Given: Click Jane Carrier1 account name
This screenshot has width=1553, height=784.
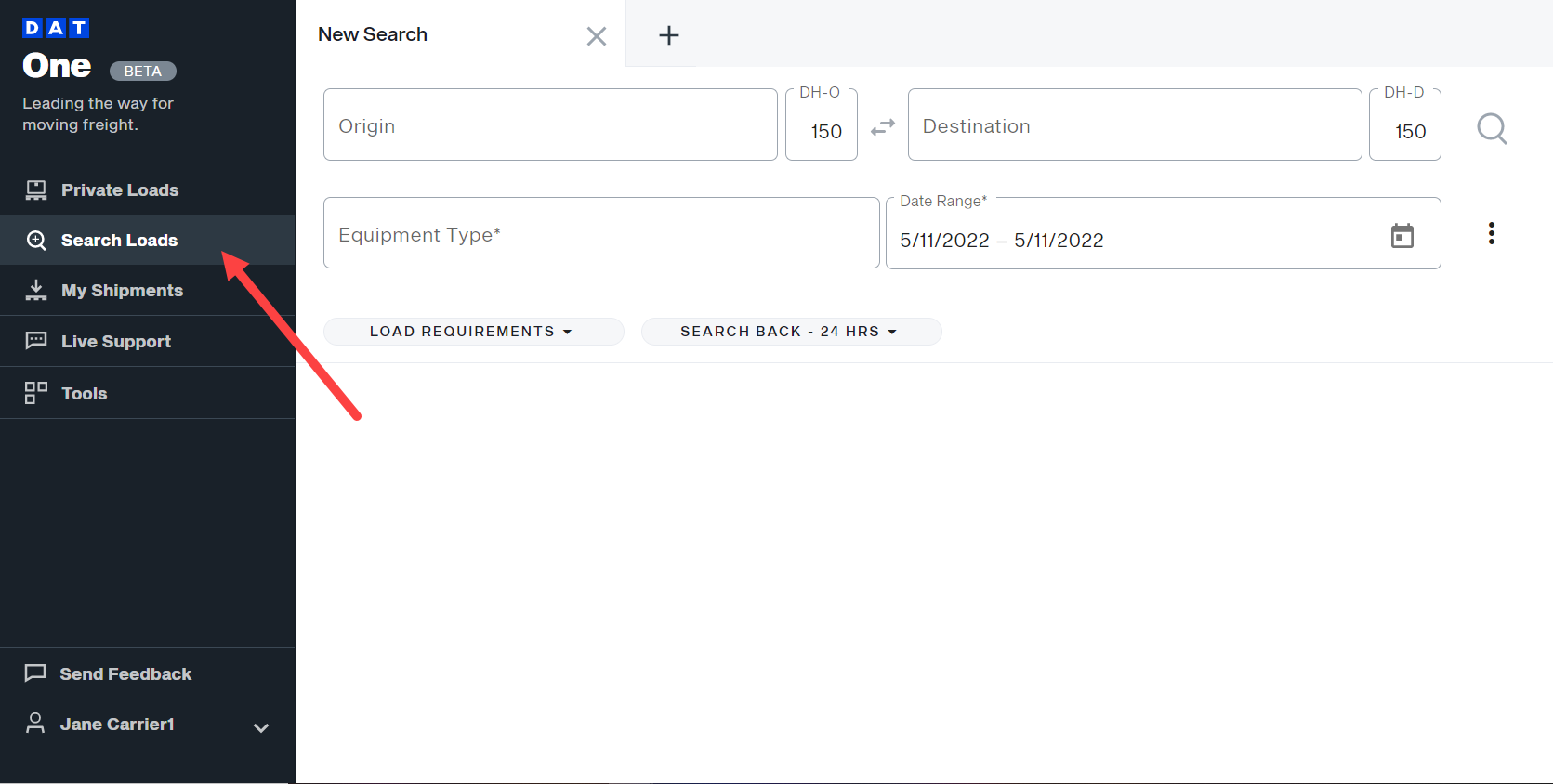Looking at the screenshot, I should 117,725.
